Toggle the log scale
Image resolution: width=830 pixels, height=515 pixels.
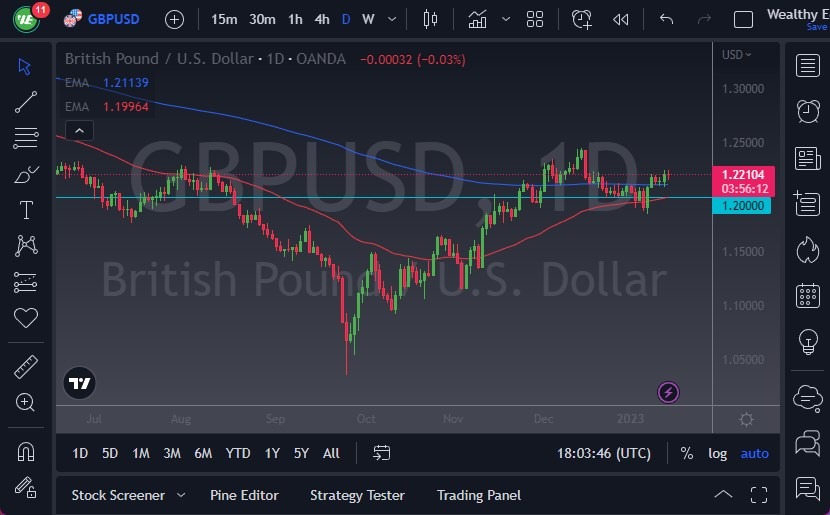coord(717,454)
